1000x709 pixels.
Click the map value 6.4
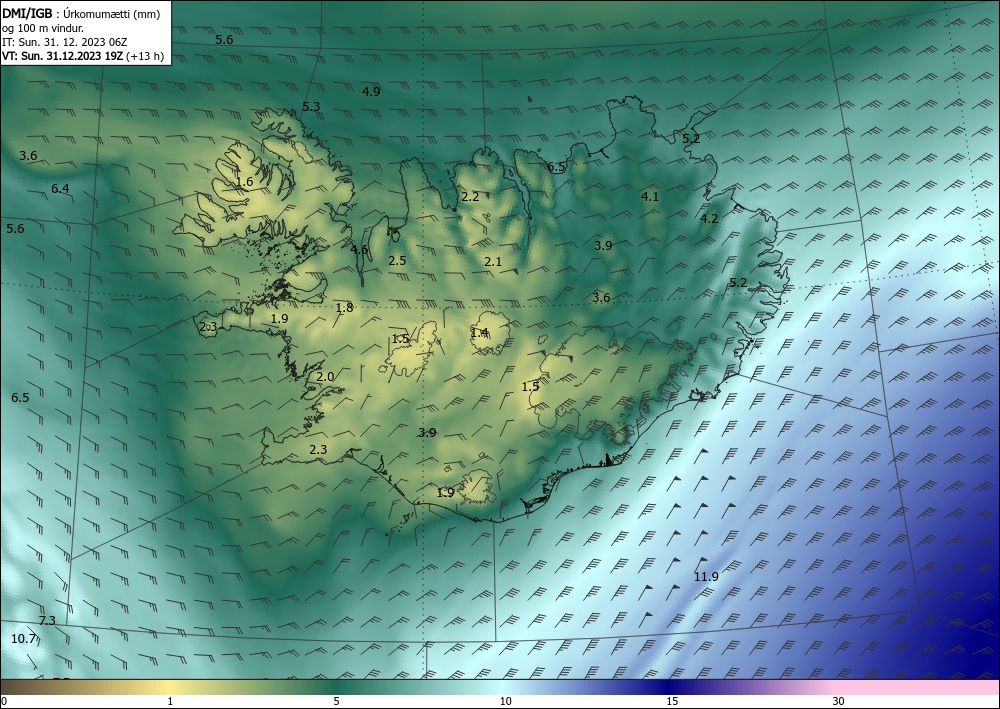60,188
